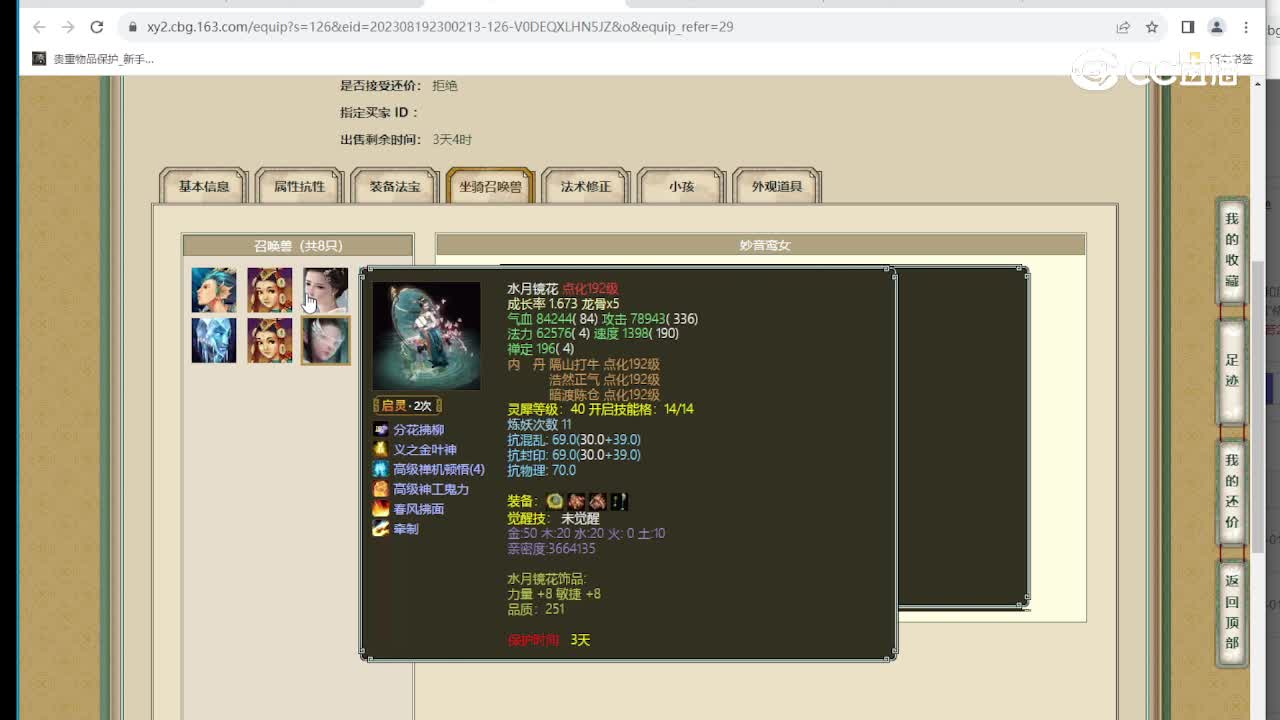Click the 分花拂柳 skill icon

[380, 429]
